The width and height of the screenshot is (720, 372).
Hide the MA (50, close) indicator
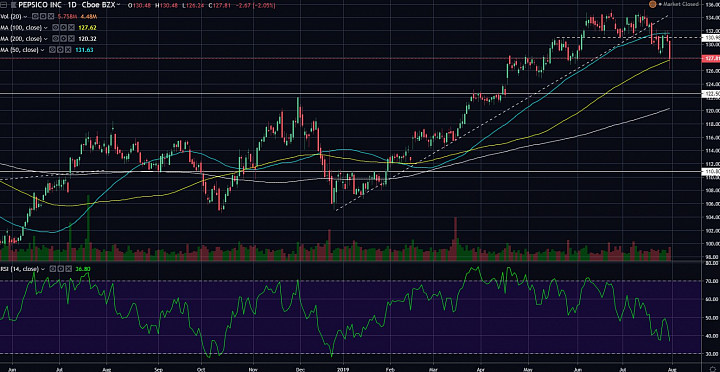[x=52, y=50]
